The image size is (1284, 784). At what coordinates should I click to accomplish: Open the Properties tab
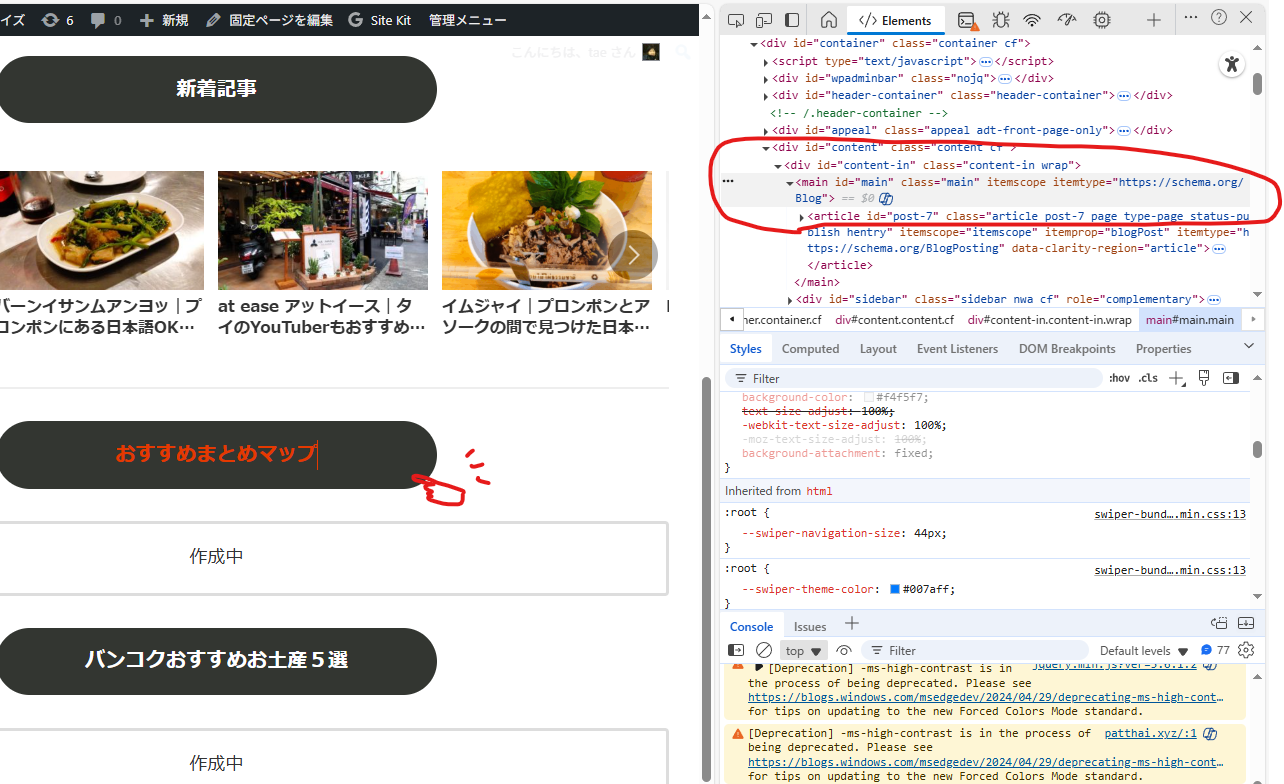[1163, 349]
